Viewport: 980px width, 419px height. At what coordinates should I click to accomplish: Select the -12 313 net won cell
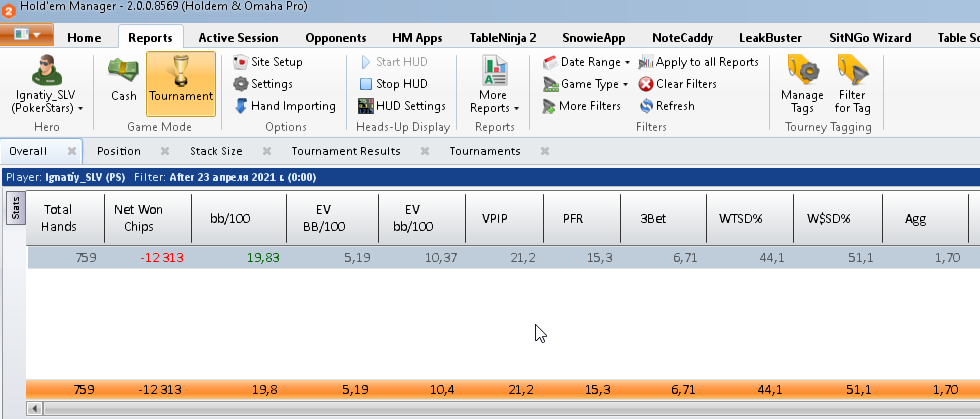[x=161, y=257]
